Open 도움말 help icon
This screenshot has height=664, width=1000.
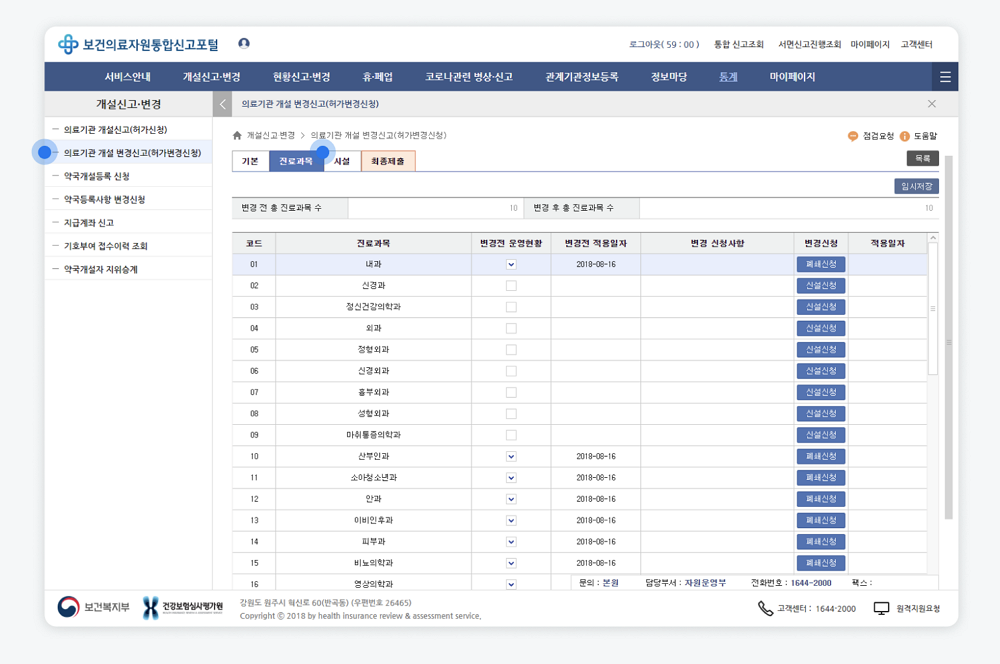(905, 136)
